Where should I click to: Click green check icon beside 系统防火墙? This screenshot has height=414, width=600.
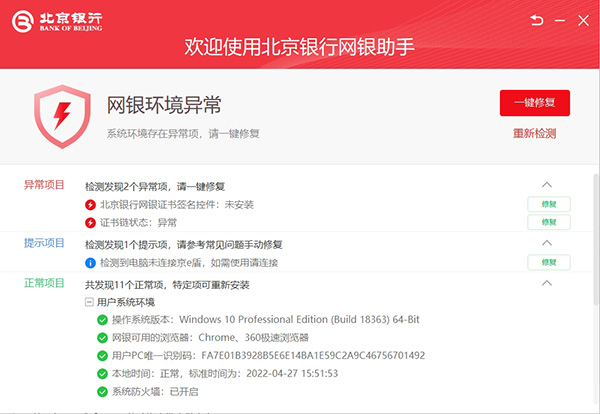pyautogui.click(x=102, y=392)
